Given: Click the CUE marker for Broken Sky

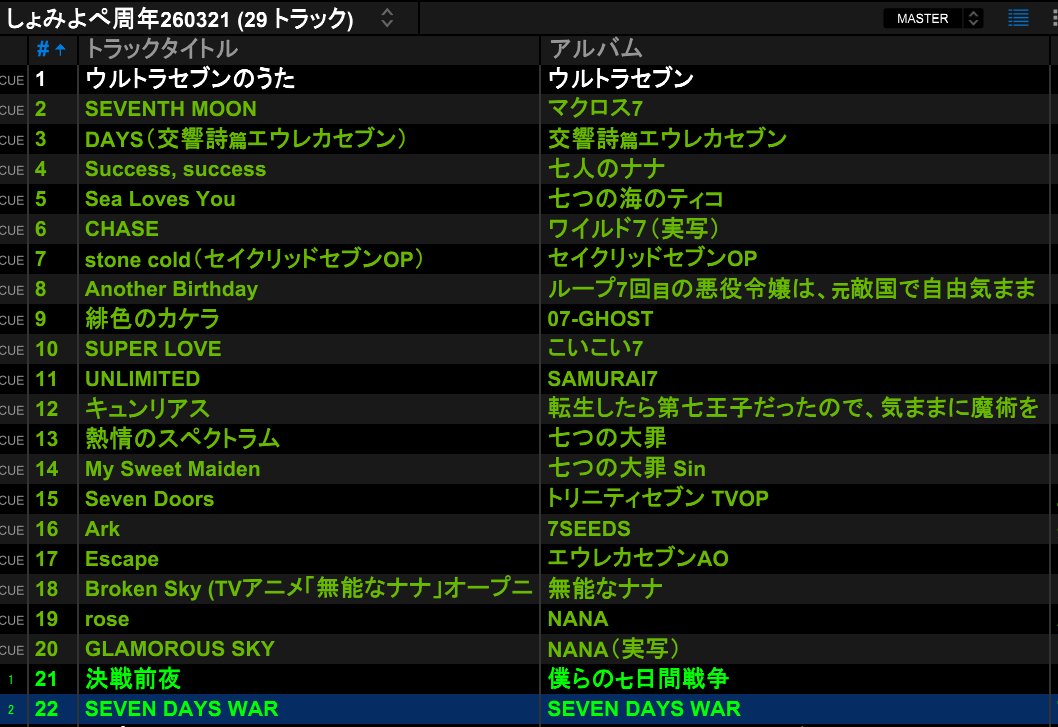Looking at the screenshot, I should [12, 589].
